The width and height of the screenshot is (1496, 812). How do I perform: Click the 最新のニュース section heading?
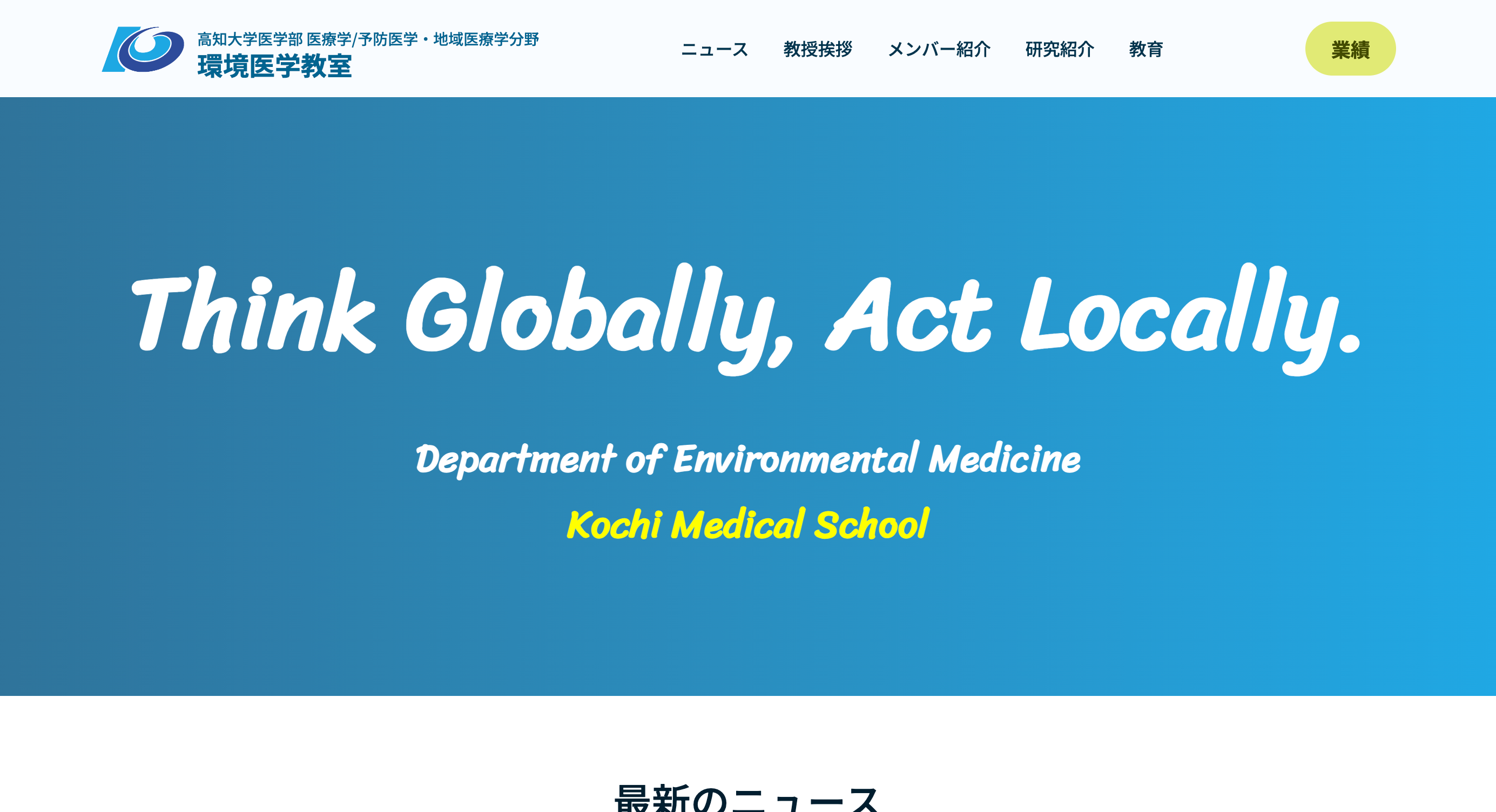coord(747,797)
